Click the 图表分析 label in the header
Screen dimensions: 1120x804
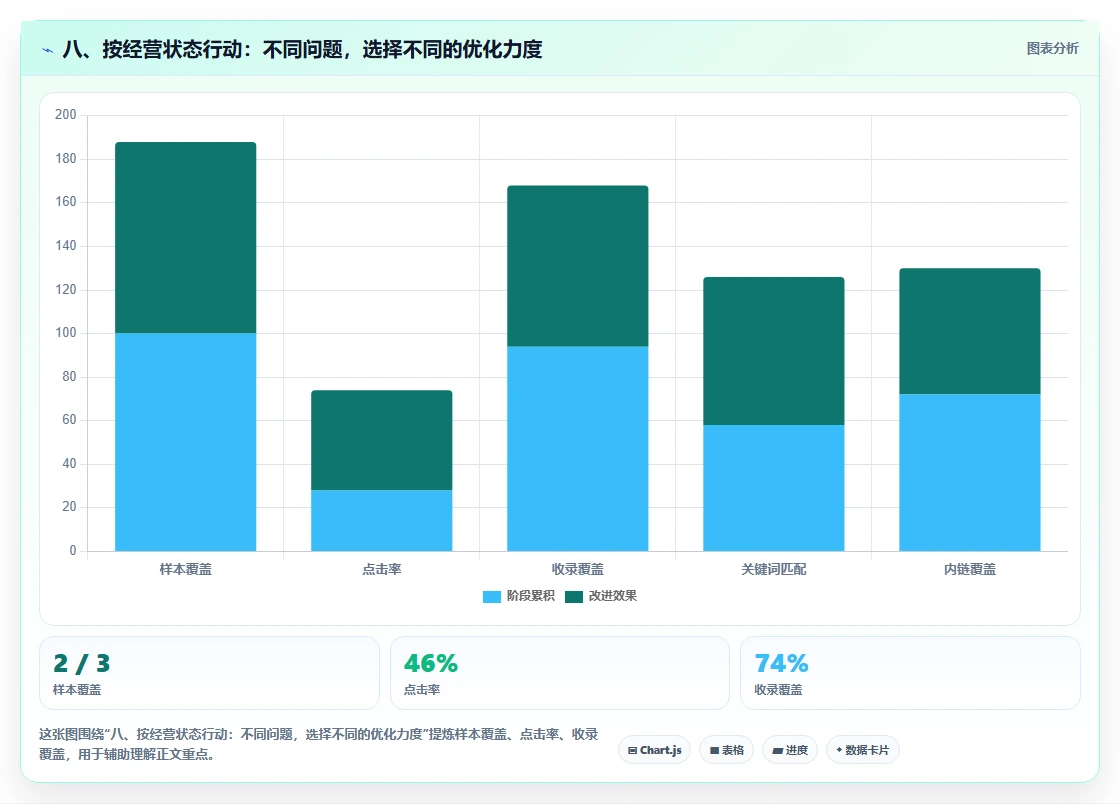[1052, 49]
